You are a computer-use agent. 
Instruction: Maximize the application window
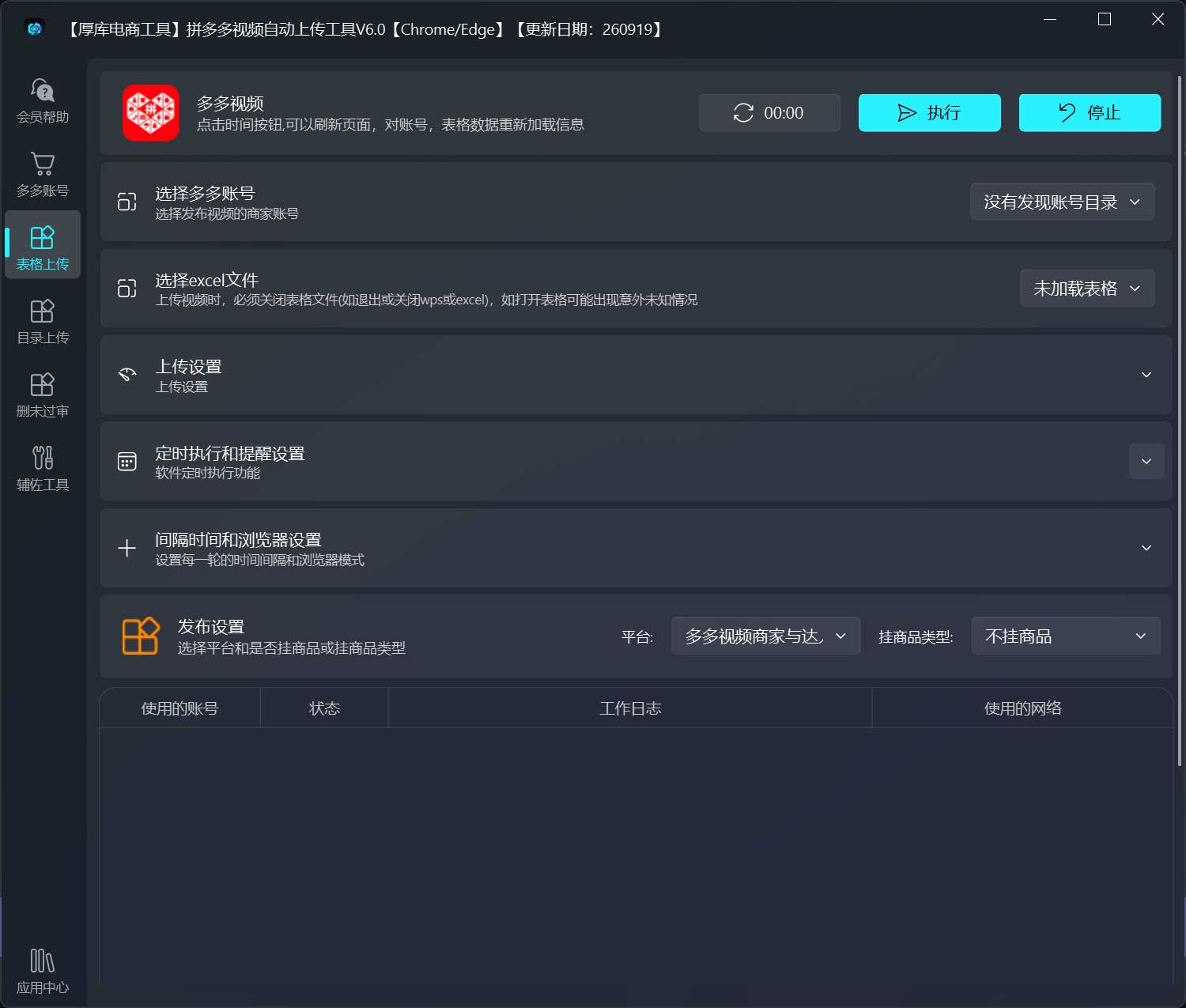(1105, 20)
